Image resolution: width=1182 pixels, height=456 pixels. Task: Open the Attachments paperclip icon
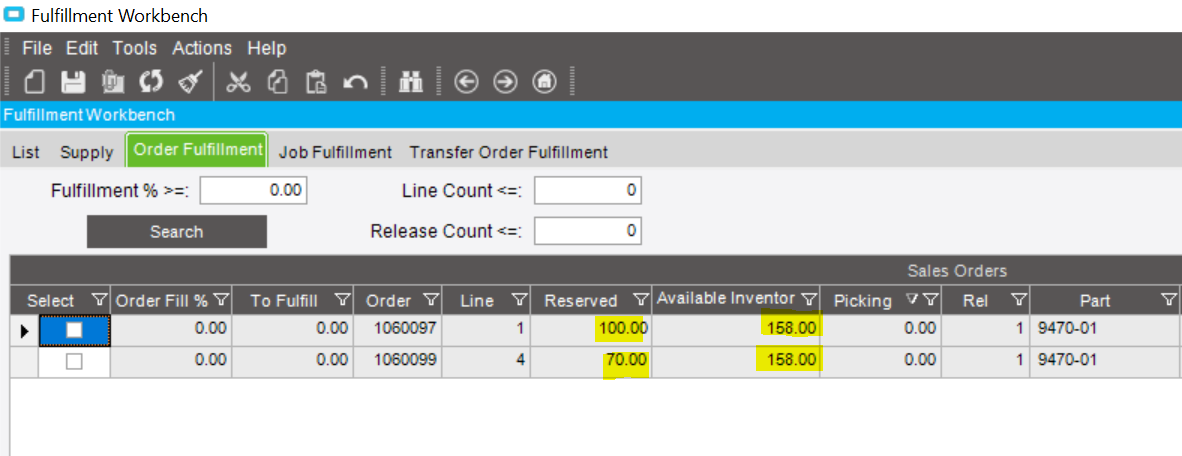pyautogui.click(x=112, y=81)
